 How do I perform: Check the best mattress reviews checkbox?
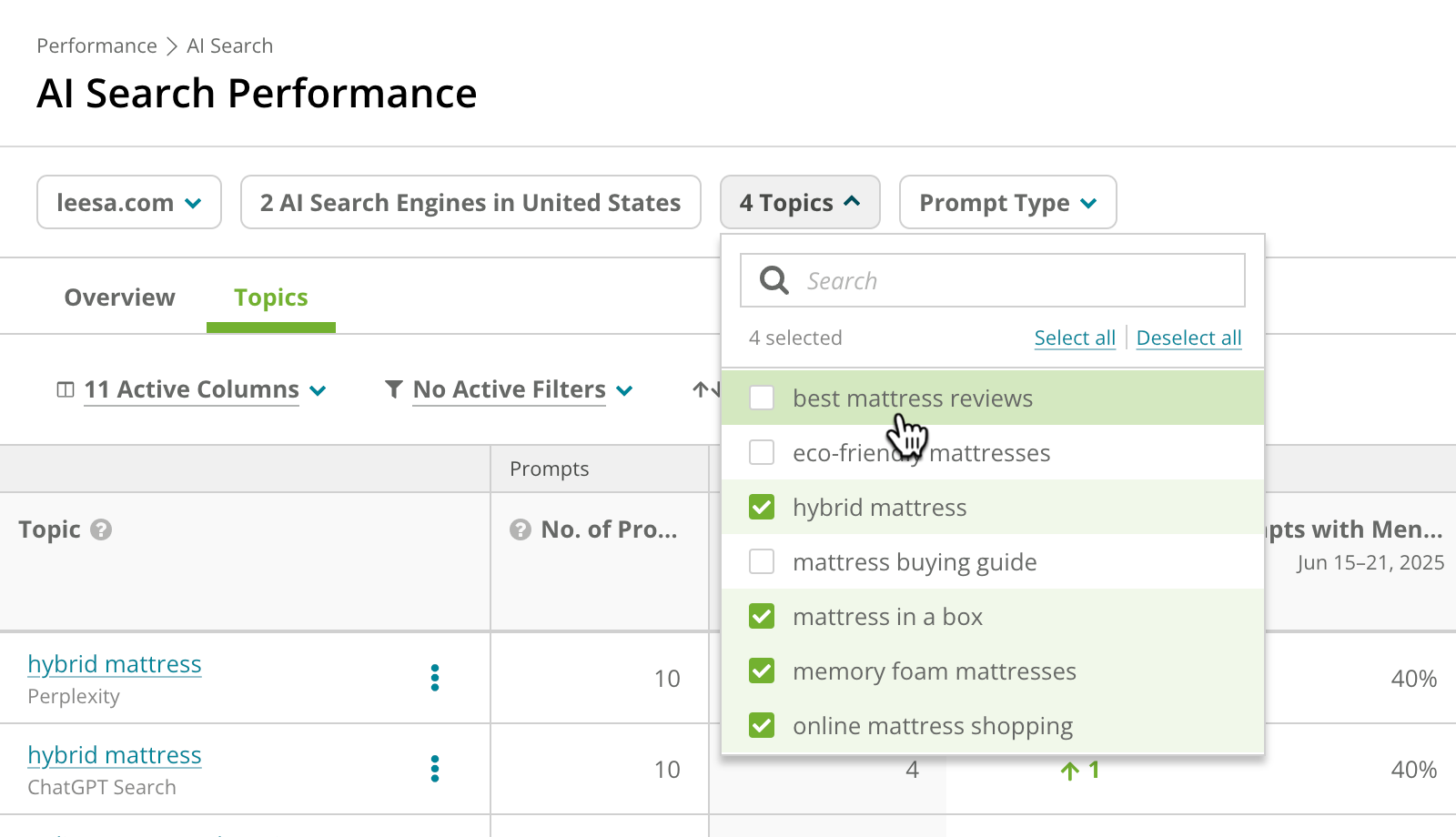[x=762, y=398]
